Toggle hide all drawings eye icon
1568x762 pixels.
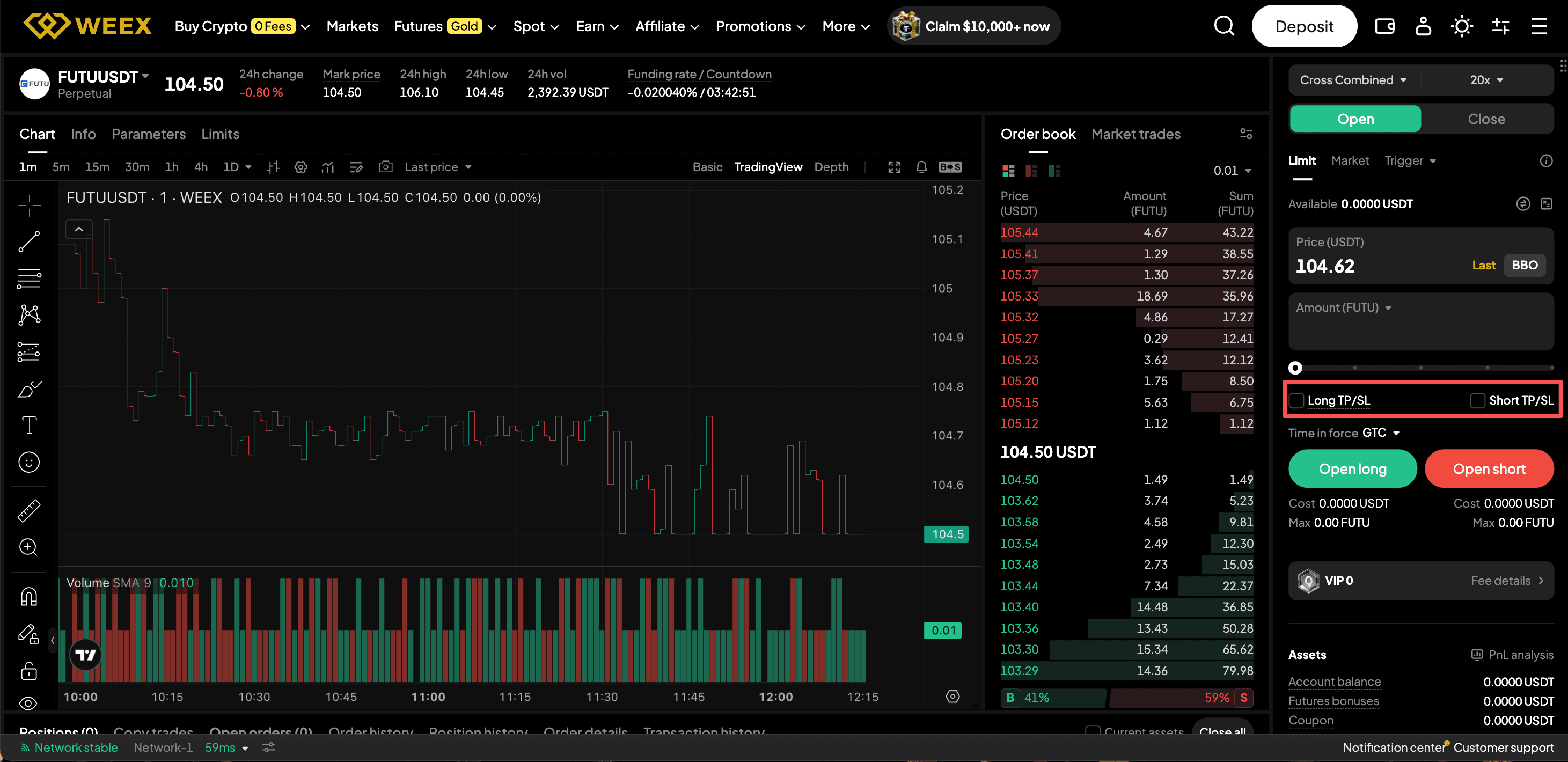point(28,703)
